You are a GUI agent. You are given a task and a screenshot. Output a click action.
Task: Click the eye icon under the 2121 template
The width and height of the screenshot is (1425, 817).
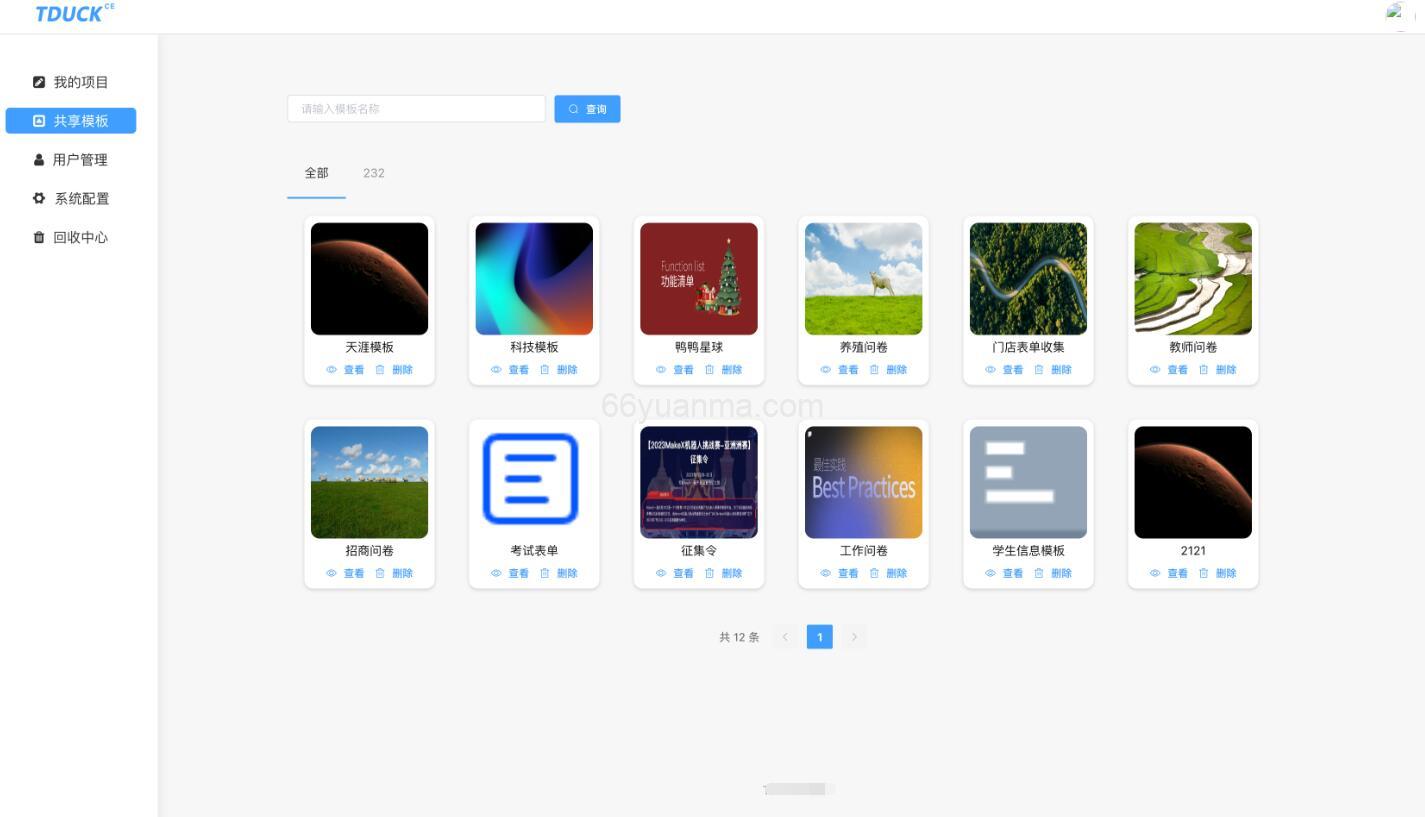click(x=1155, y=573)
